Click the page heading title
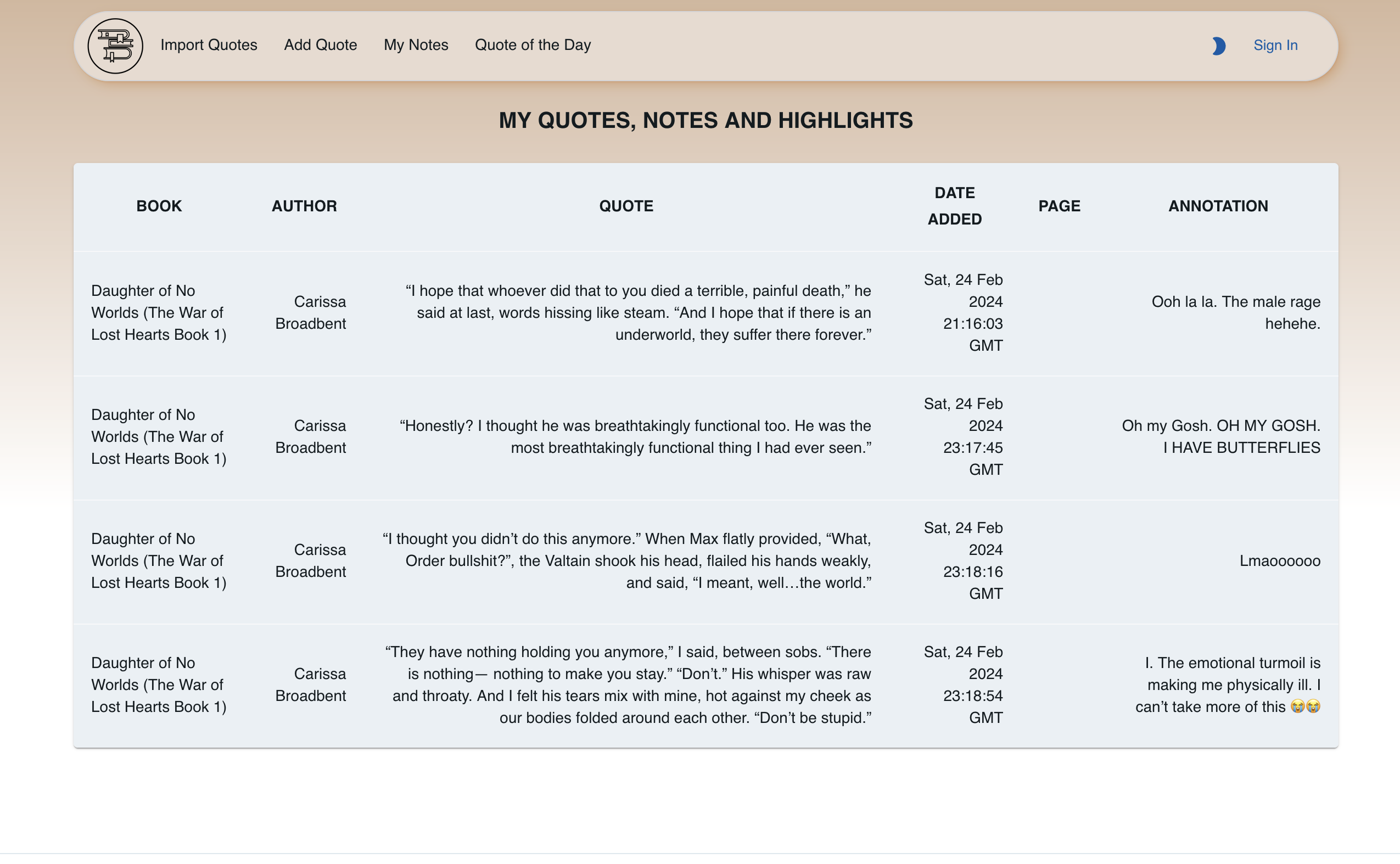The width and height of the screenshot is (1400, 864). tap(705, 121)
